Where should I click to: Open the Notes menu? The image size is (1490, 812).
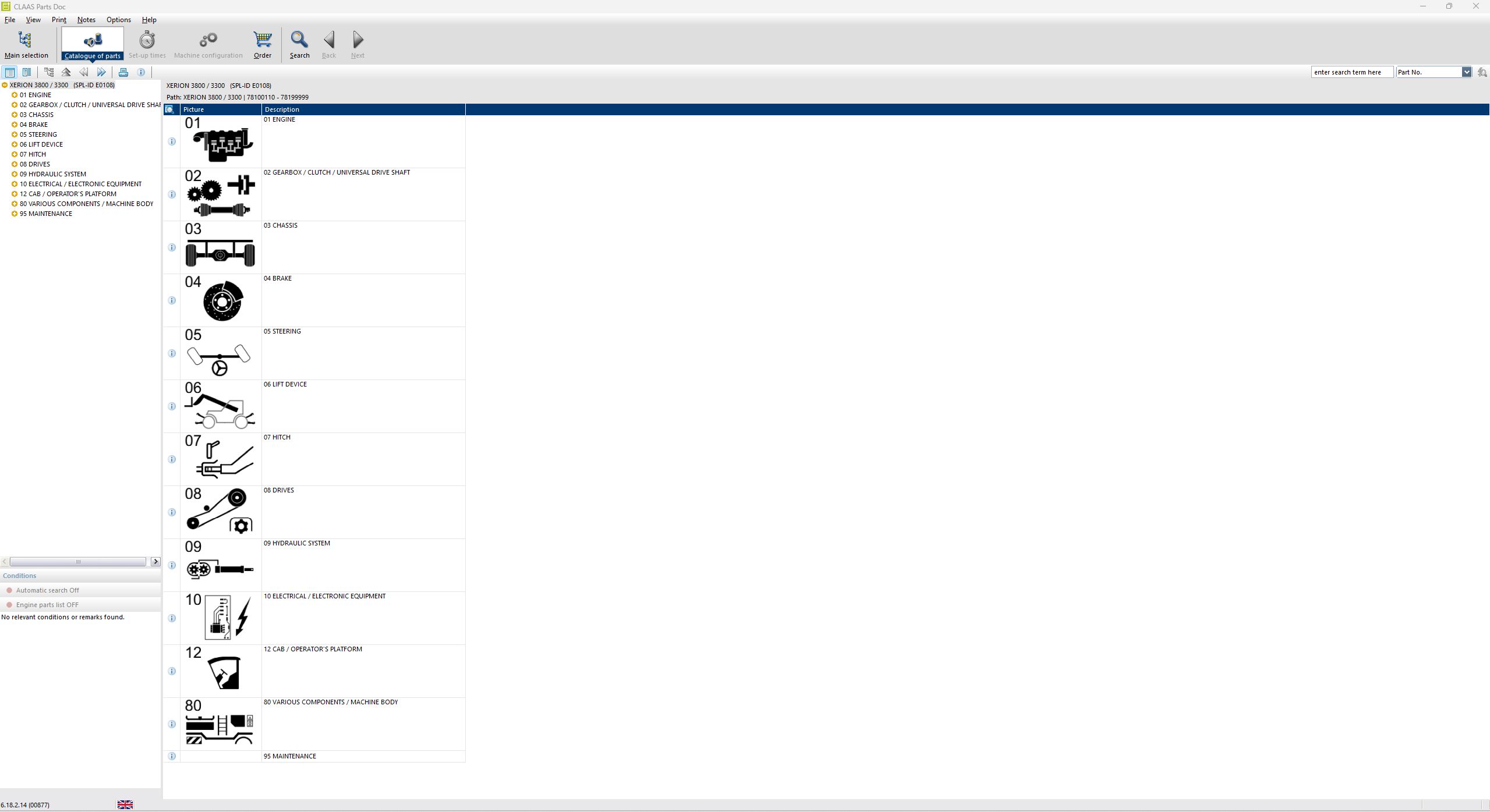[x=86, y=19]
